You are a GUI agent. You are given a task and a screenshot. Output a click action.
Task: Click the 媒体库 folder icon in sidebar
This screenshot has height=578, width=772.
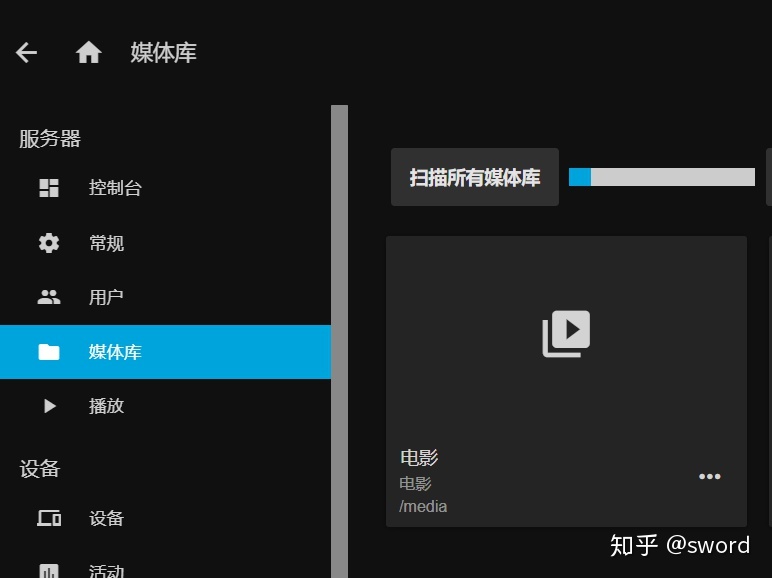click(x=49, y=352)
